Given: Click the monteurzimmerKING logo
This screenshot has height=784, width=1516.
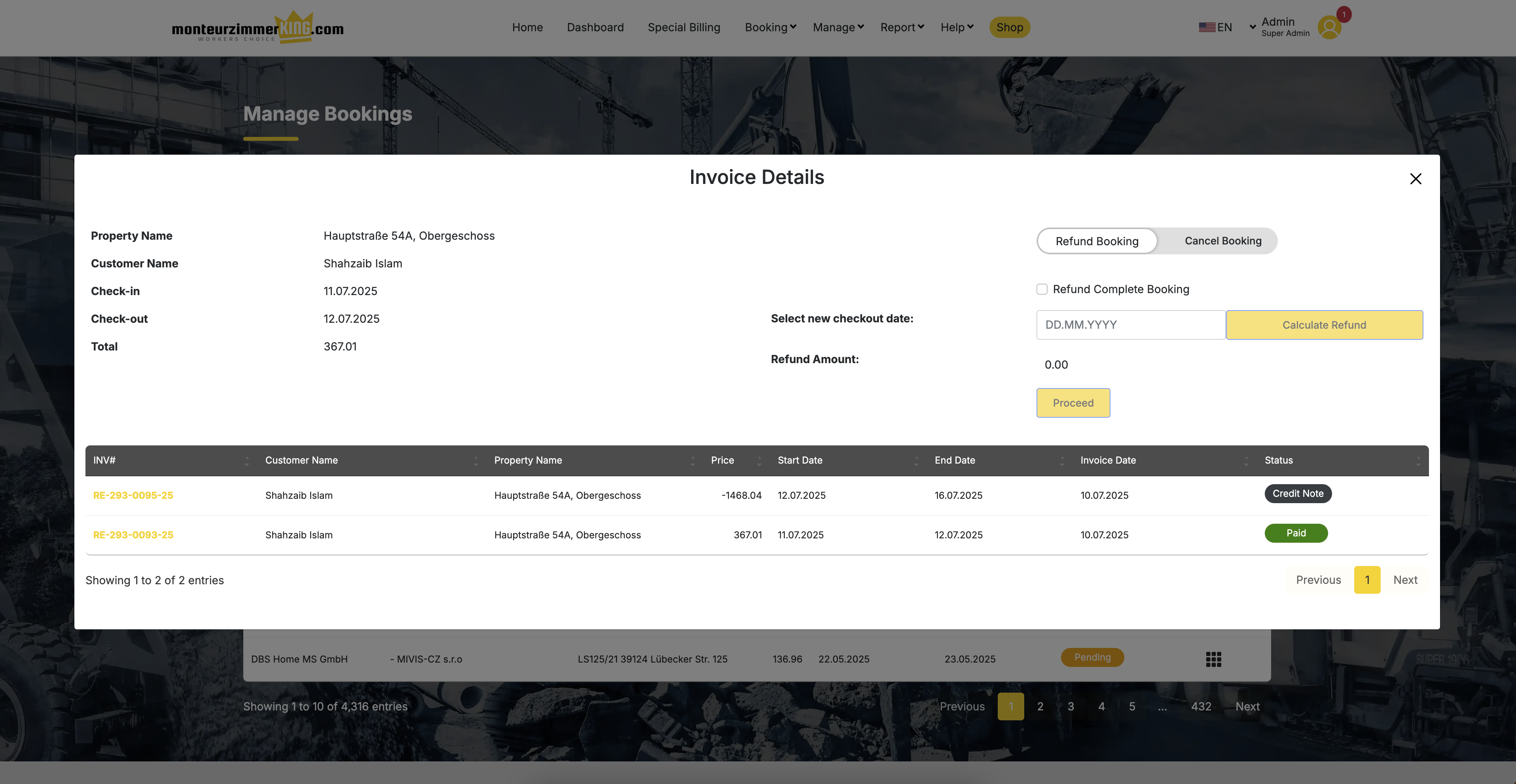Looking at the screenshot, I should pyautogui.click(x=258, y=28).
